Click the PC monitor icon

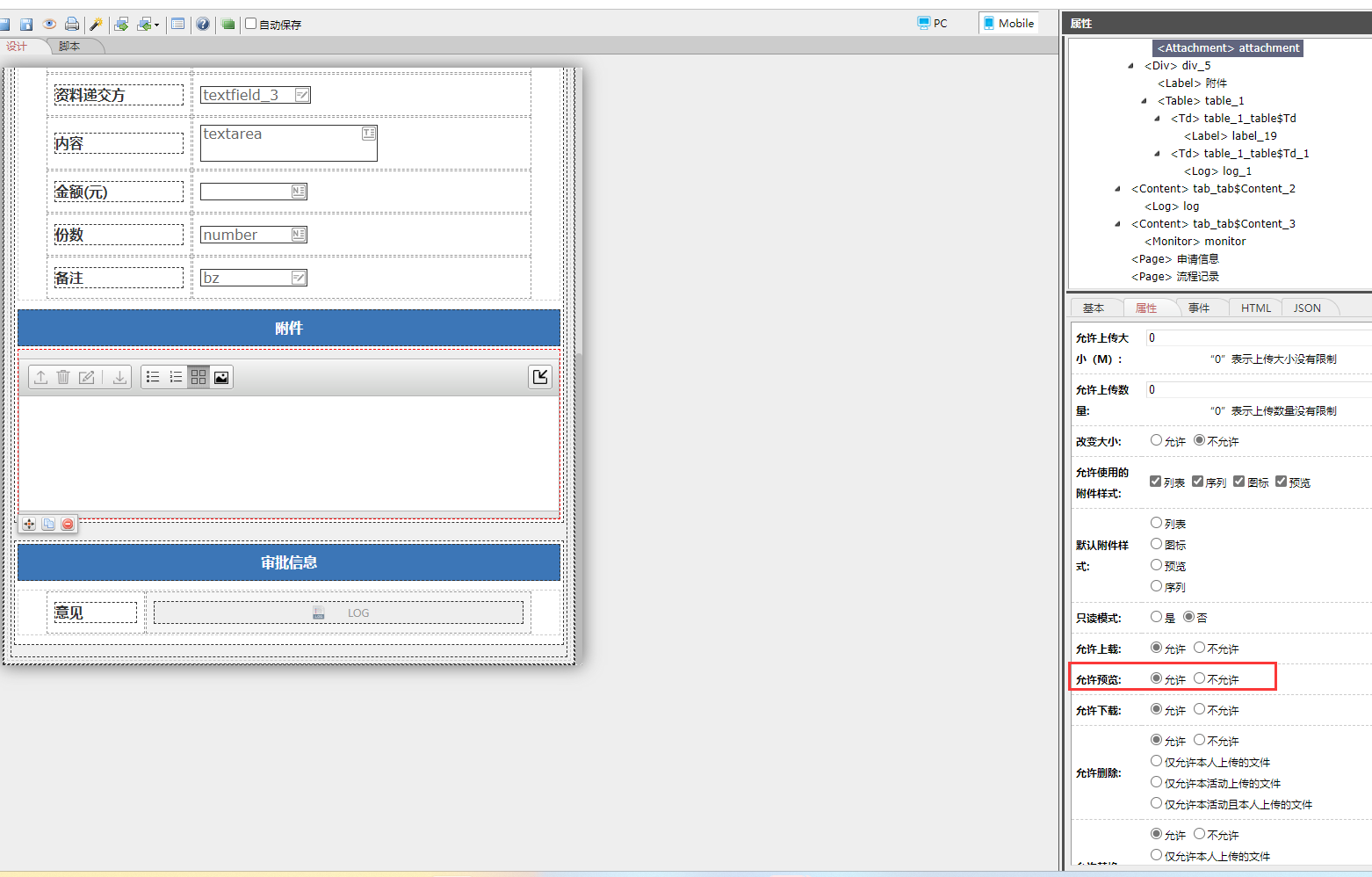(923, 23)
